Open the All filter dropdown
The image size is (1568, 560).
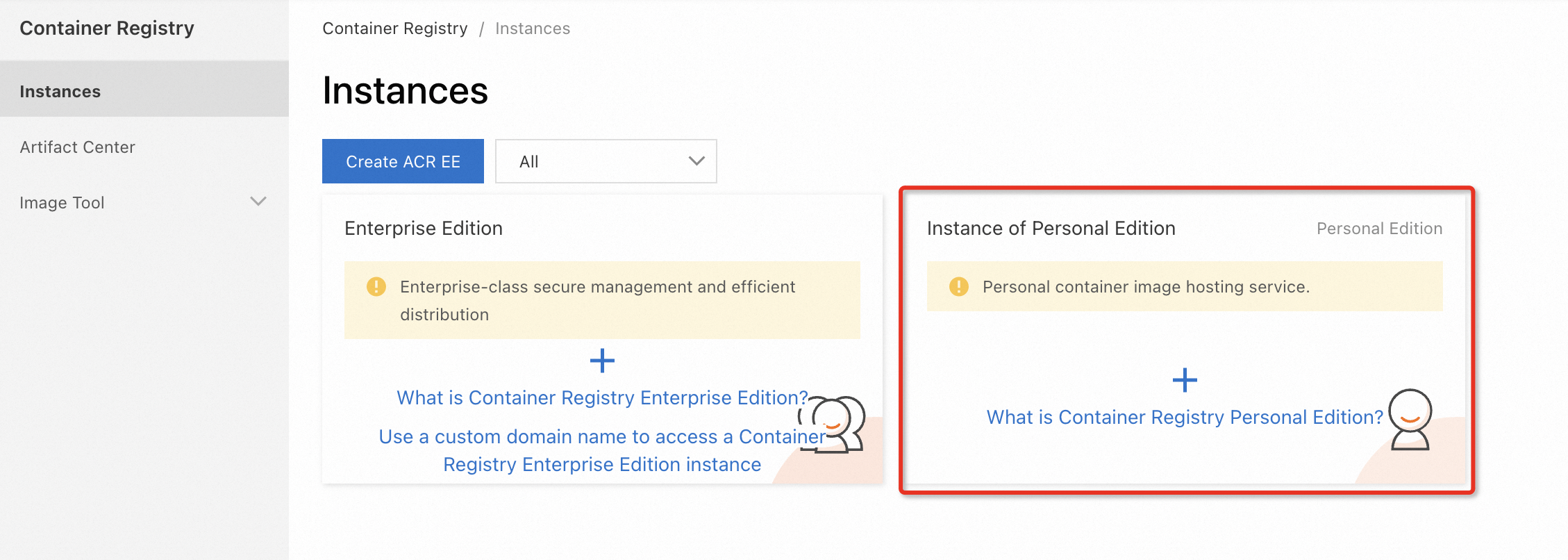click(x=606, y=161)
